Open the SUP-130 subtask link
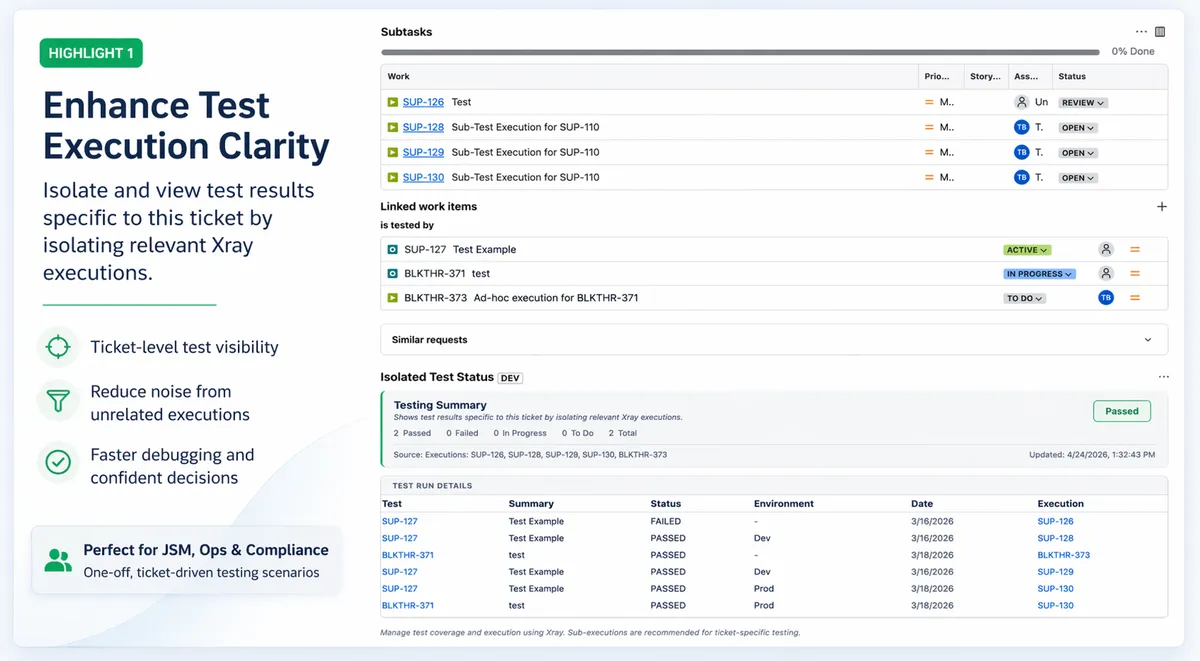The image size is (1200, 661). (423, 177)
